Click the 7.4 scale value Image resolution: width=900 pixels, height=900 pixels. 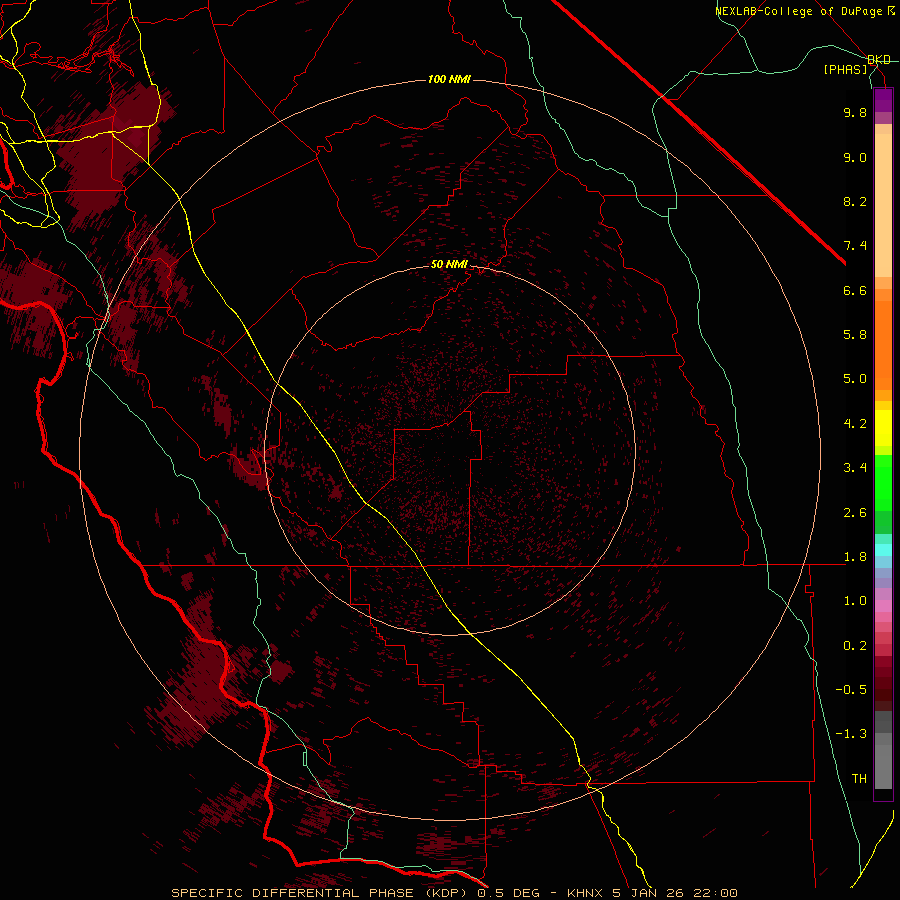pyautogui.click(x=855, y=246)
